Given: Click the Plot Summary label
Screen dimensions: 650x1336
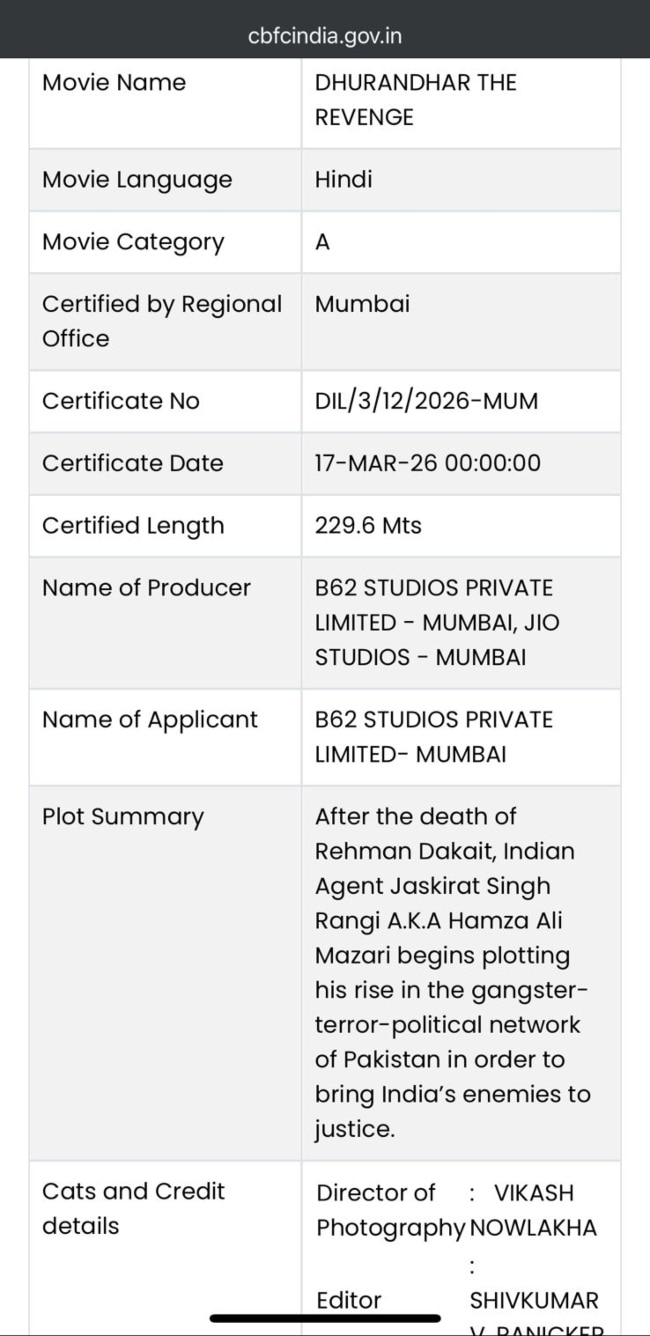Looking at the screenshot, I should (x=123, y=816).
